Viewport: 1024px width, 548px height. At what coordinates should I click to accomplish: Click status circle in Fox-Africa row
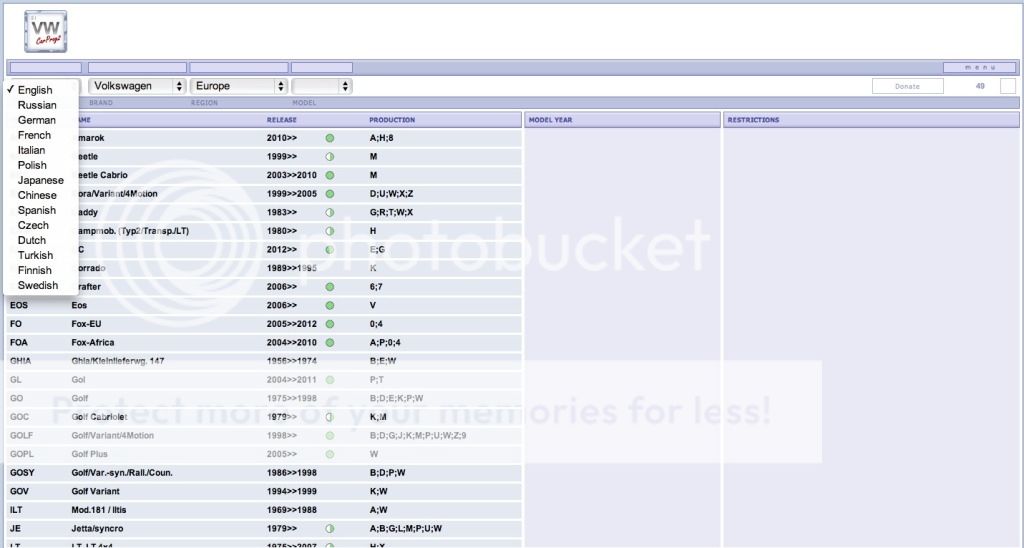[330, 343]
